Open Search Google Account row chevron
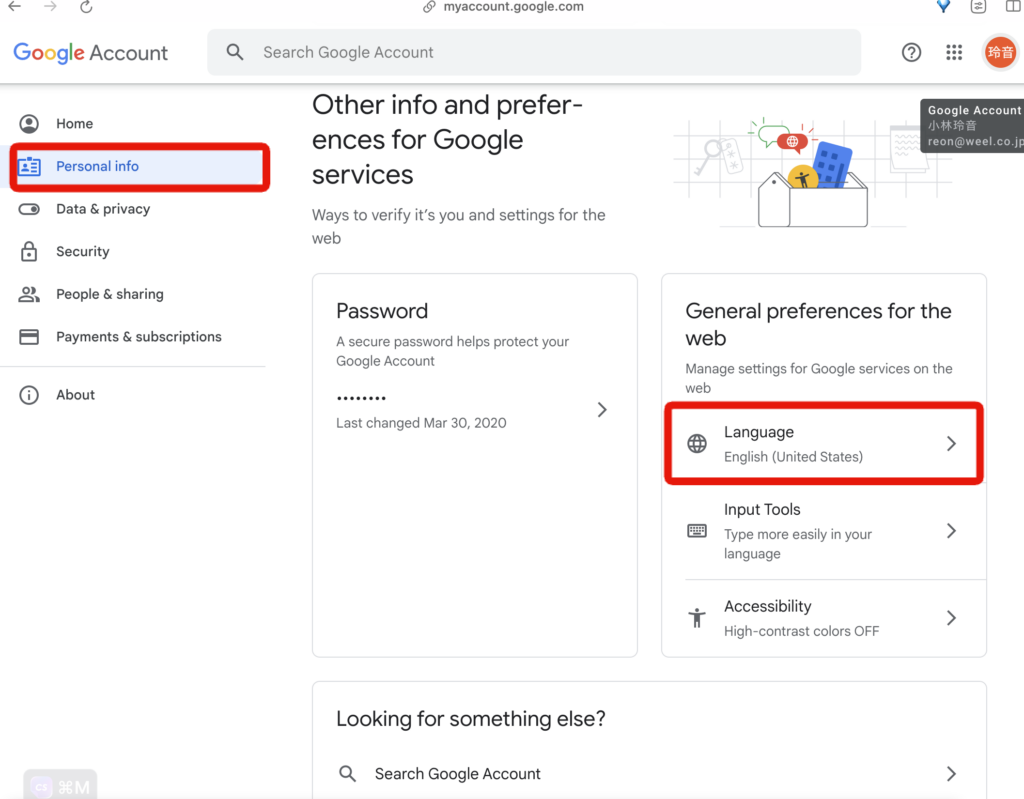This screenshot has height=799, width=1024. pos(952,774)
